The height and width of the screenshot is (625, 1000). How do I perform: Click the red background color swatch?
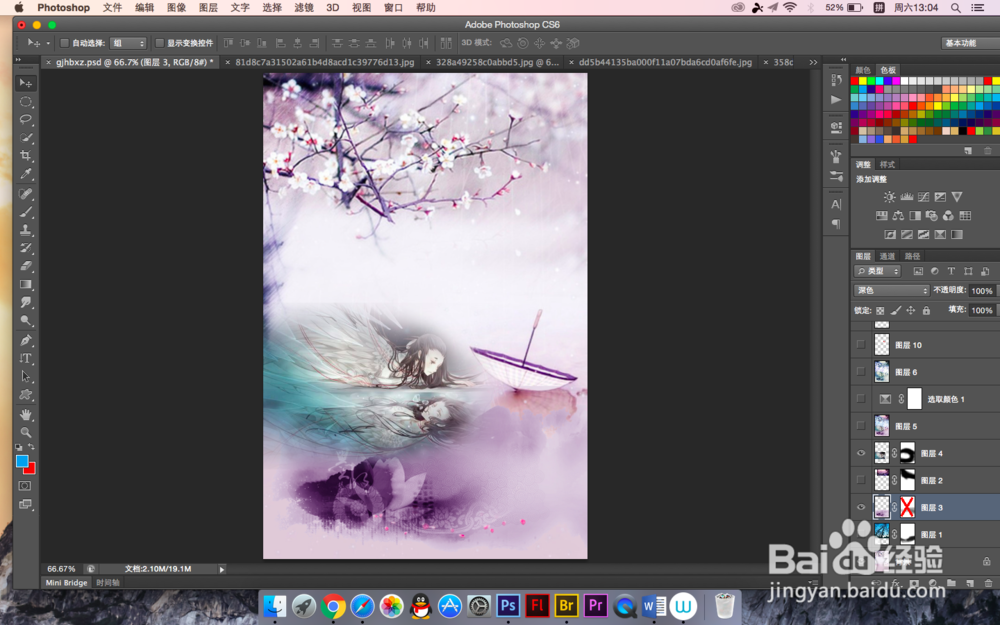(31, 469)
